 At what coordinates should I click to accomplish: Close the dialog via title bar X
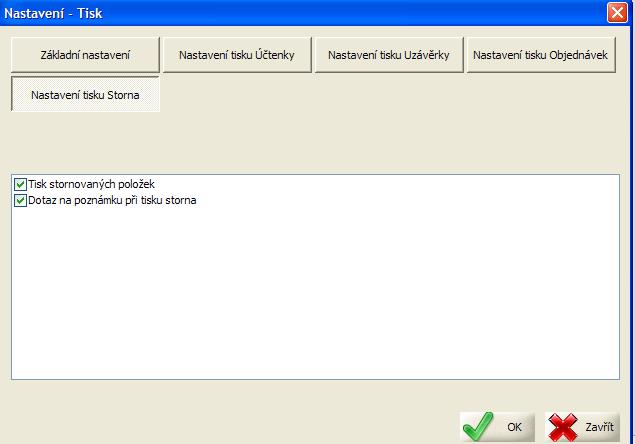click(x=617, y=14)
